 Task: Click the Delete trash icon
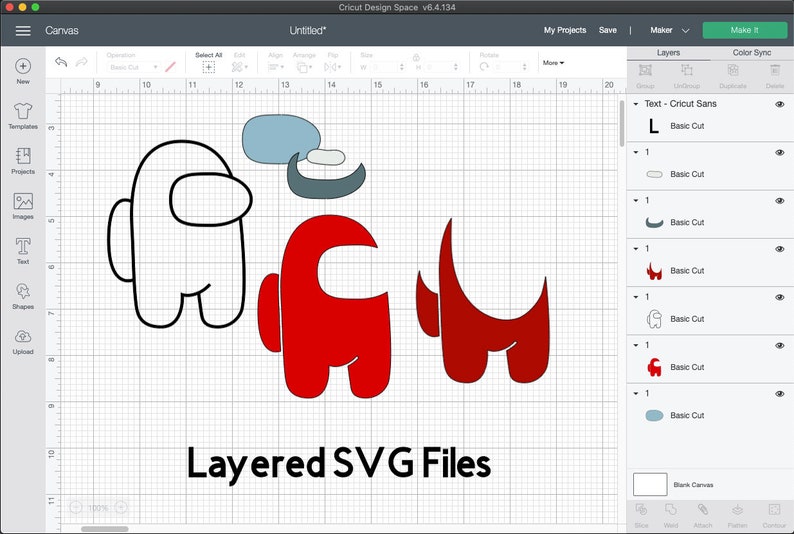tap(775, 70)
